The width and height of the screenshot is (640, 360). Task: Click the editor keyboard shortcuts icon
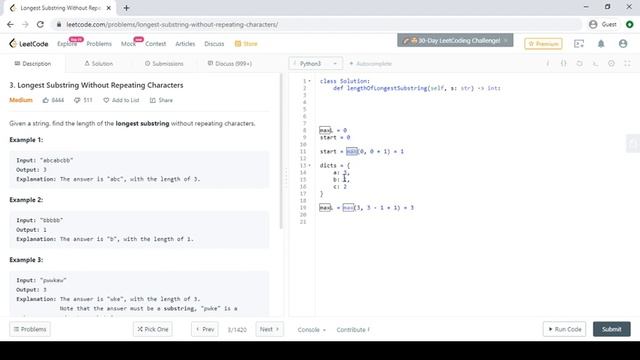[x=596, y=64]
